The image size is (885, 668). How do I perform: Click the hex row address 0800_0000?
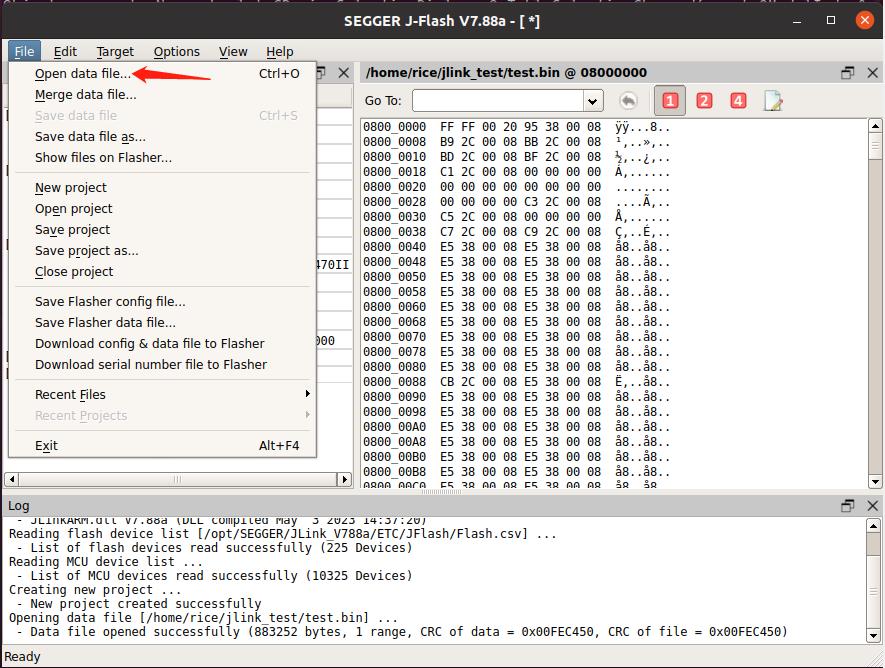tap(395, 127)
